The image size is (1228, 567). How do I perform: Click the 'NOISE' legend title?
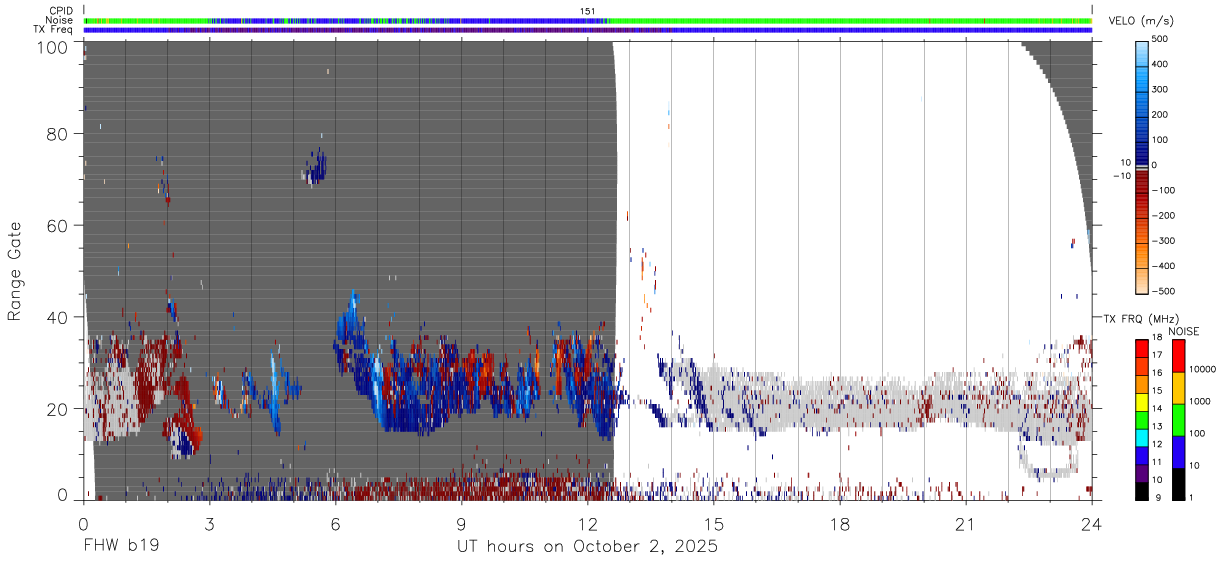pos(1184,331)
